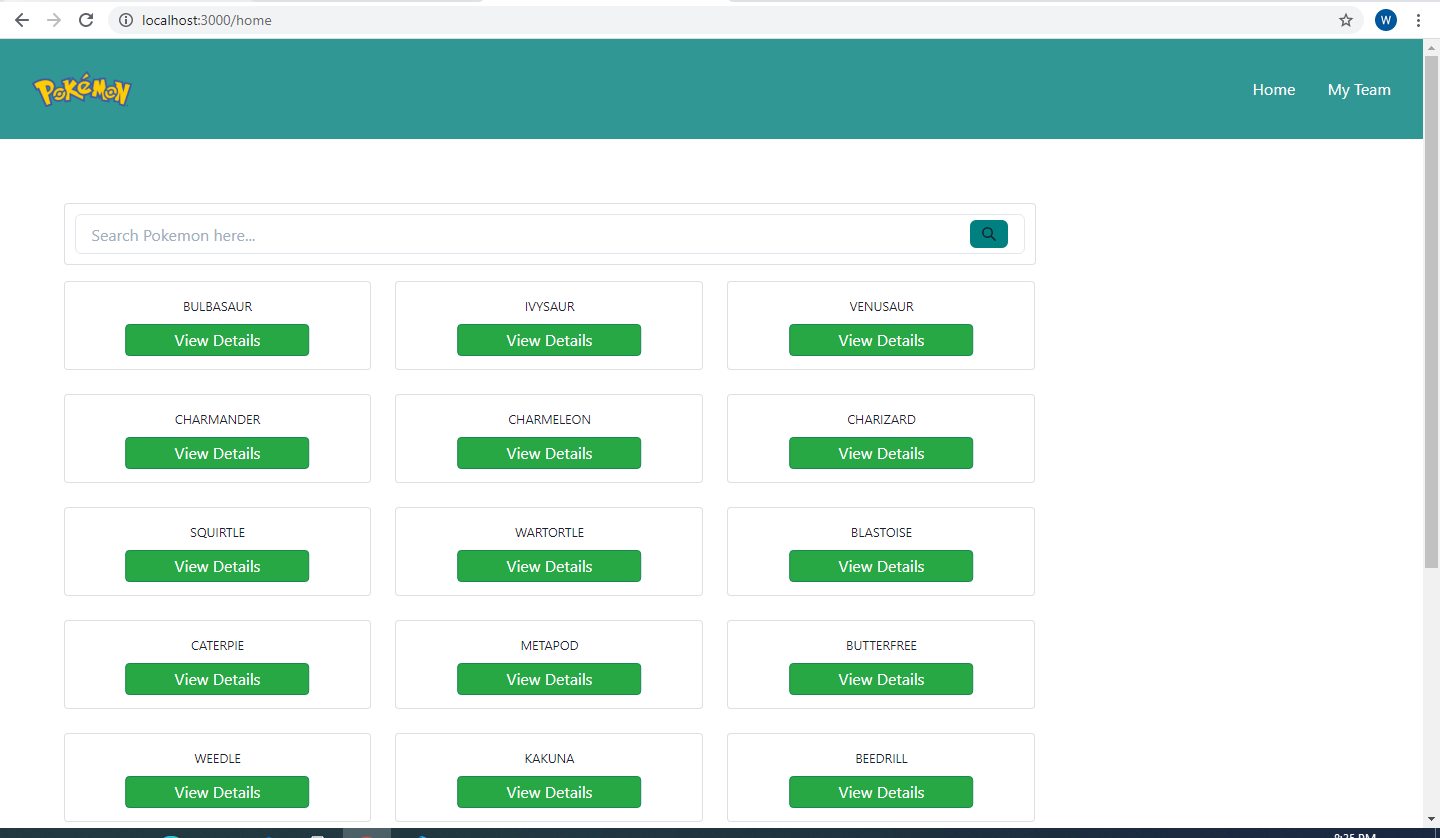
Task: Click the BEEDRILL name text
Action: pyautogui.click(x=881, y=759)
